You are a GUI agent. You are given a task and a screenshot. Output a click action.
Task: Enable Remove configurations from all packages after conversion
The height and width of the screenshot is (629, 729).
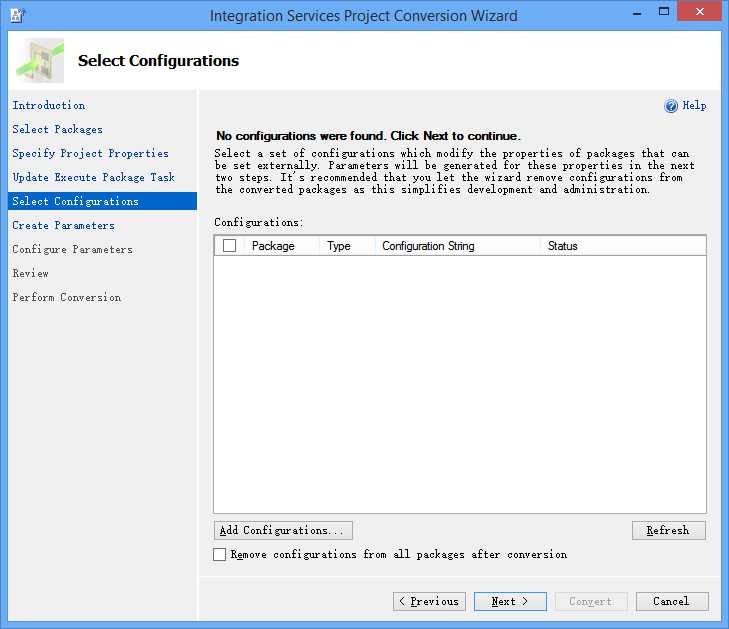coord(219,554)
